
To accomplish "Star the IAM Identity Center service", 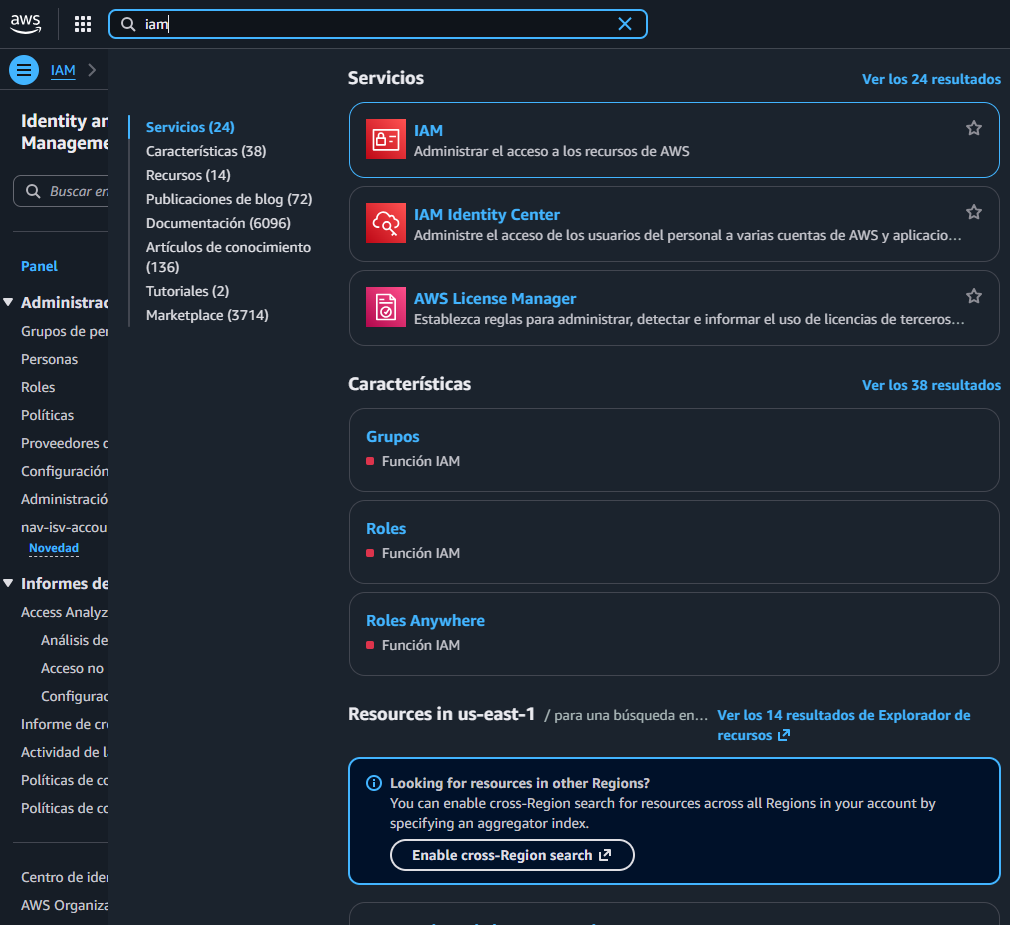I will (973, 212).
